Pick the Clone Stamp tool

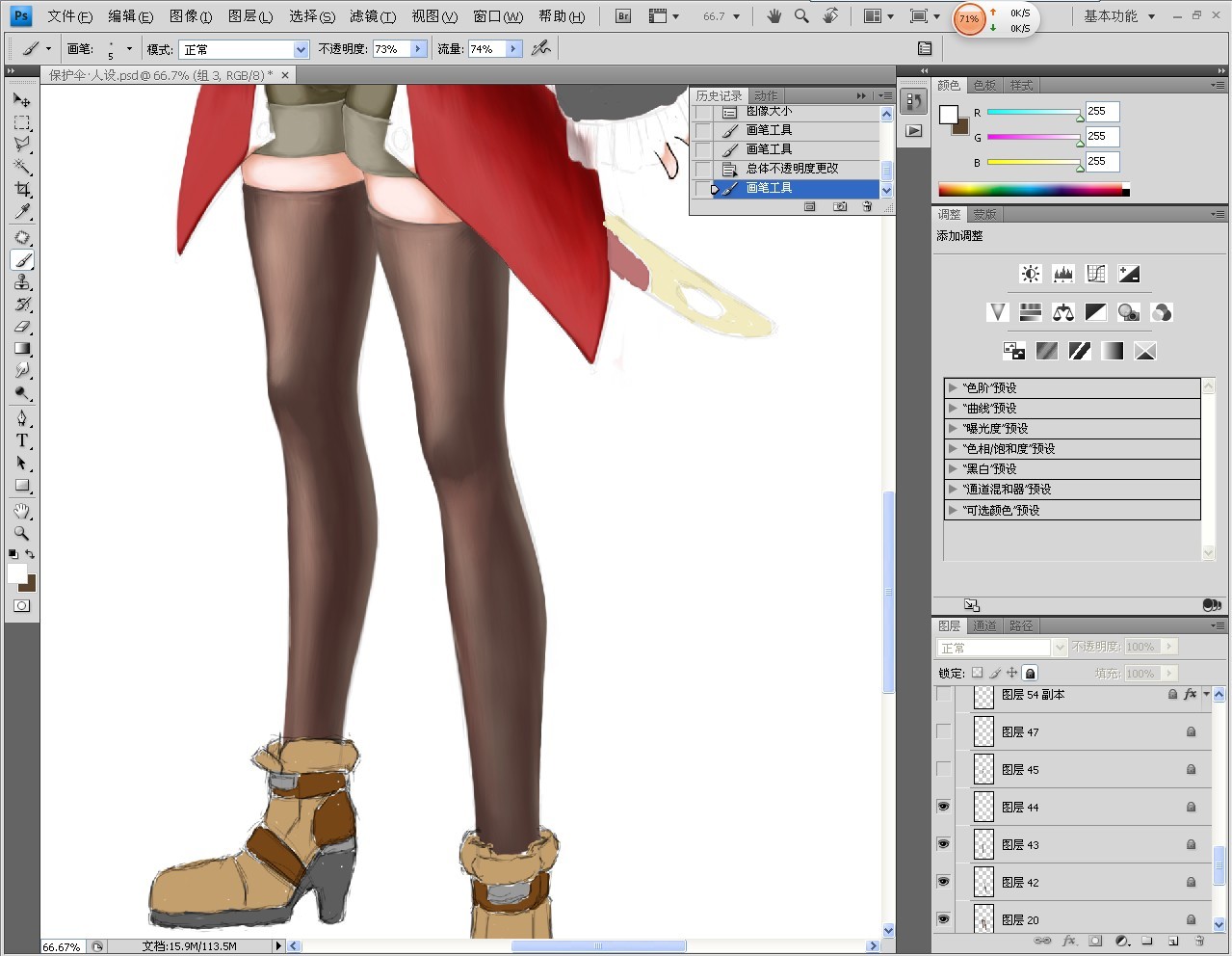[22, 282]
